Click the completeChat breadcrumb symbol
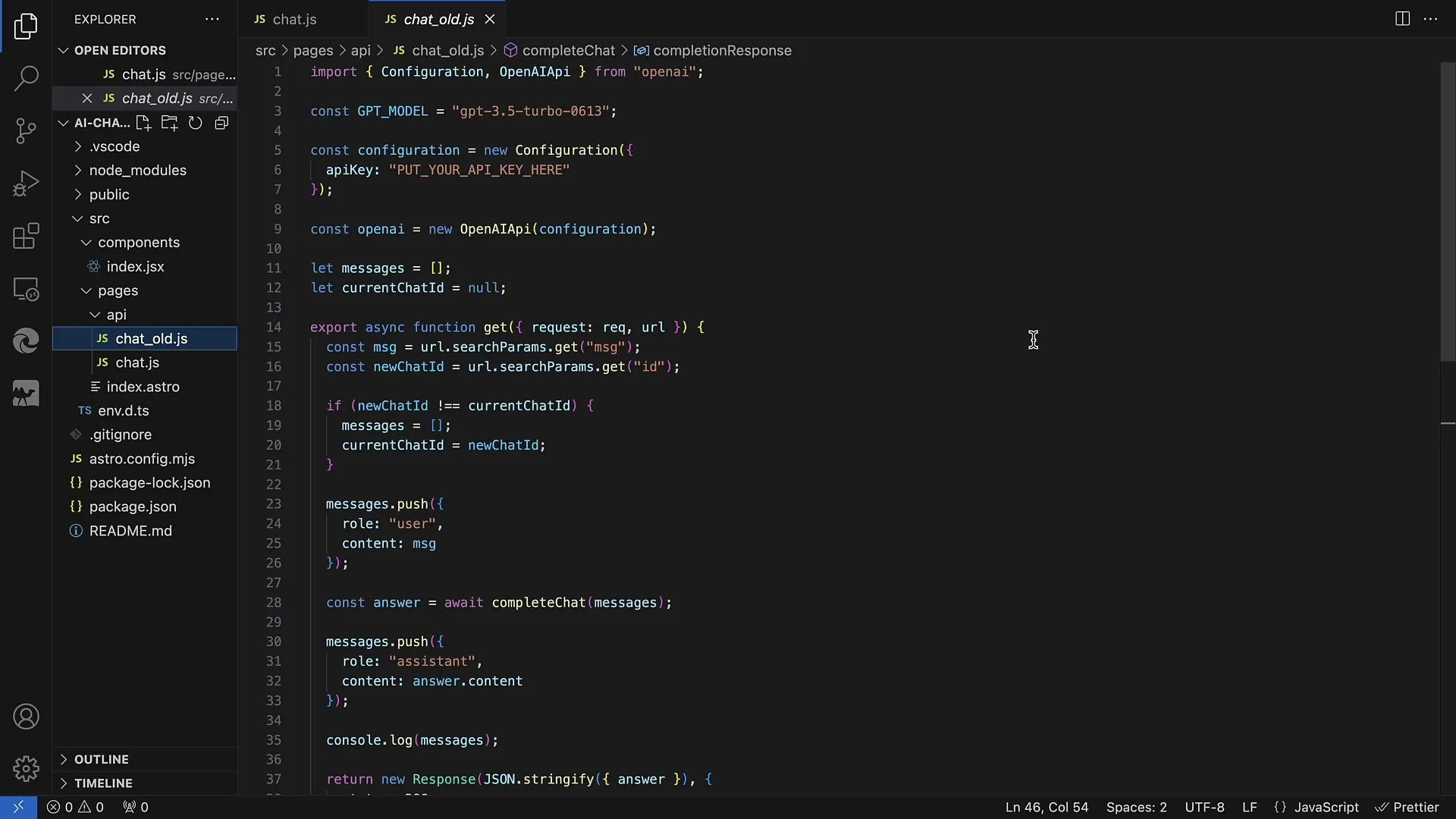1456x819 pixels. 560,50
